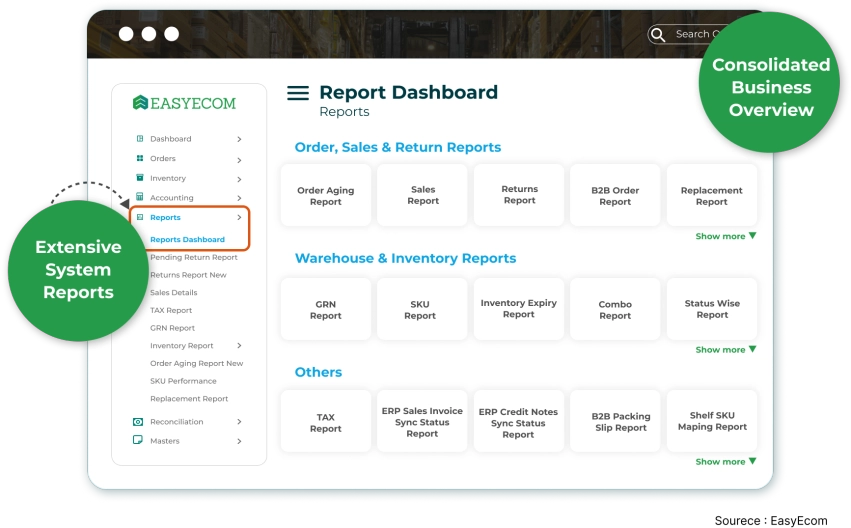Screen dimensions: 851x528
Task: Expand the Inventory menu chevron
Action: tap(239, 179)
